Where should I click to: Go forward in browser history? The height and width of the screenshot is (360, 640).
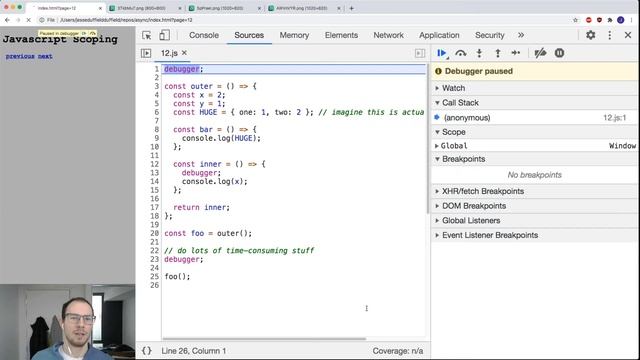click(x=18, y=20)
